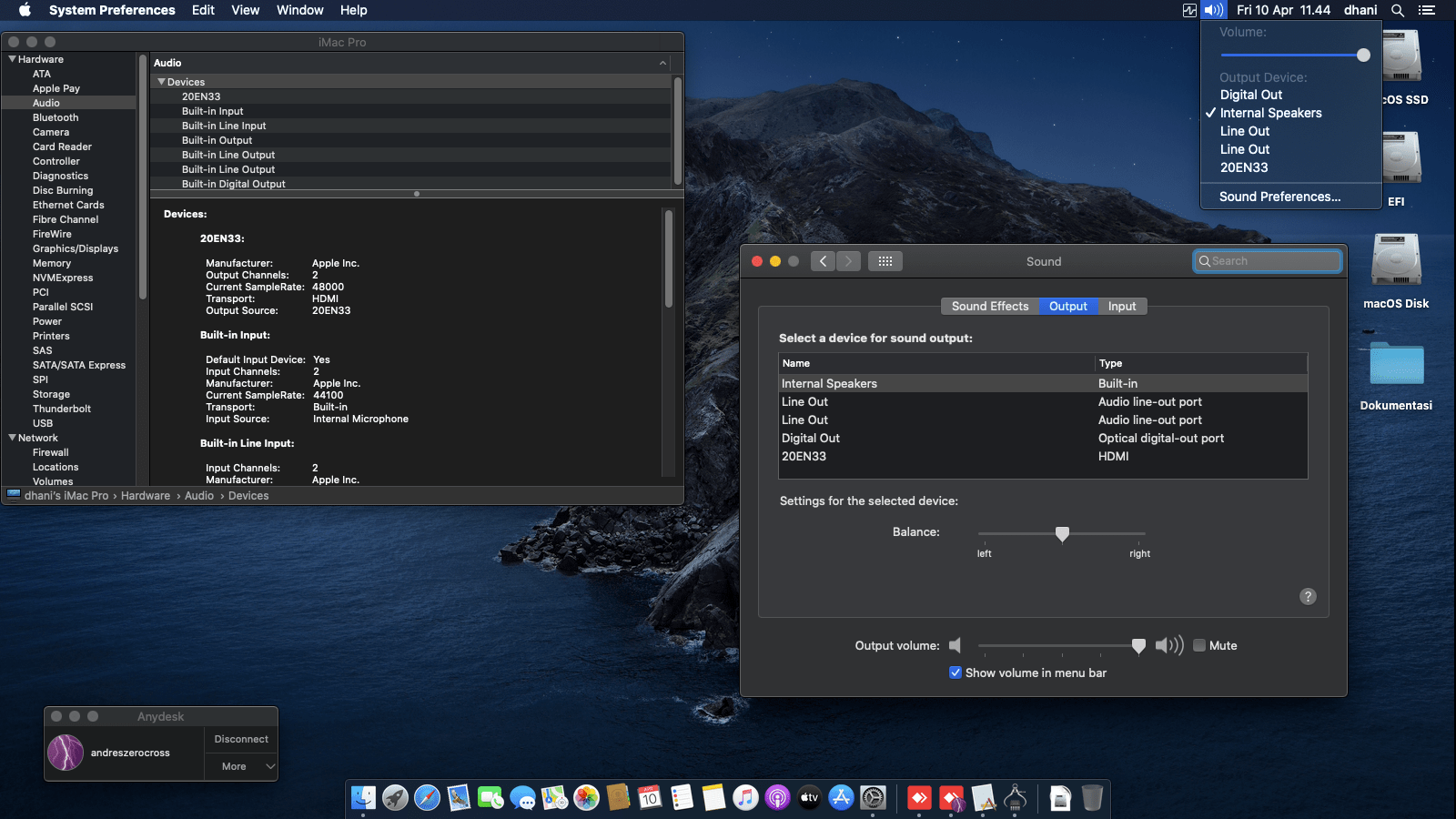Image resolution: width=1456 pixels, height=819 pixels.
Task: Select the macOS Disk drive on the desktop
Action: [1396, 271]
